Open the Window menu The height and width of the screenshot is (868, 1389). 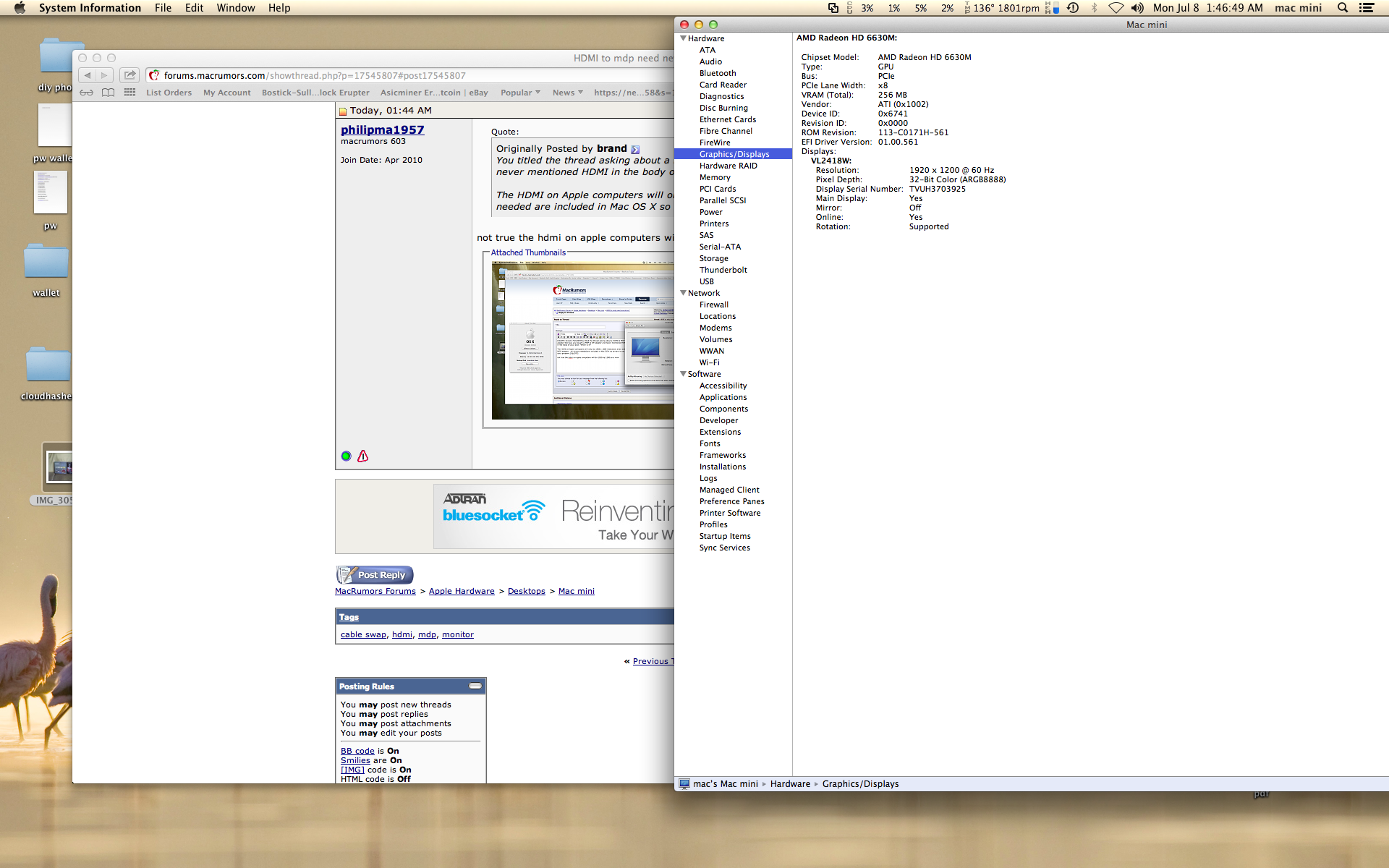(235, 8)
